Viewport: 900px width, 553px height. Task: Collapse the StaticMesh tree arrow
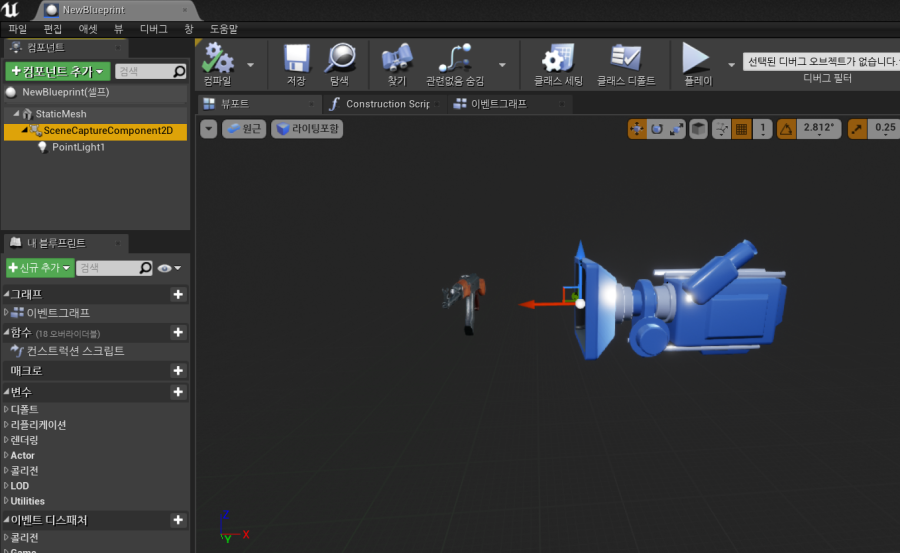pyautogui.click(x=16, y=114)
